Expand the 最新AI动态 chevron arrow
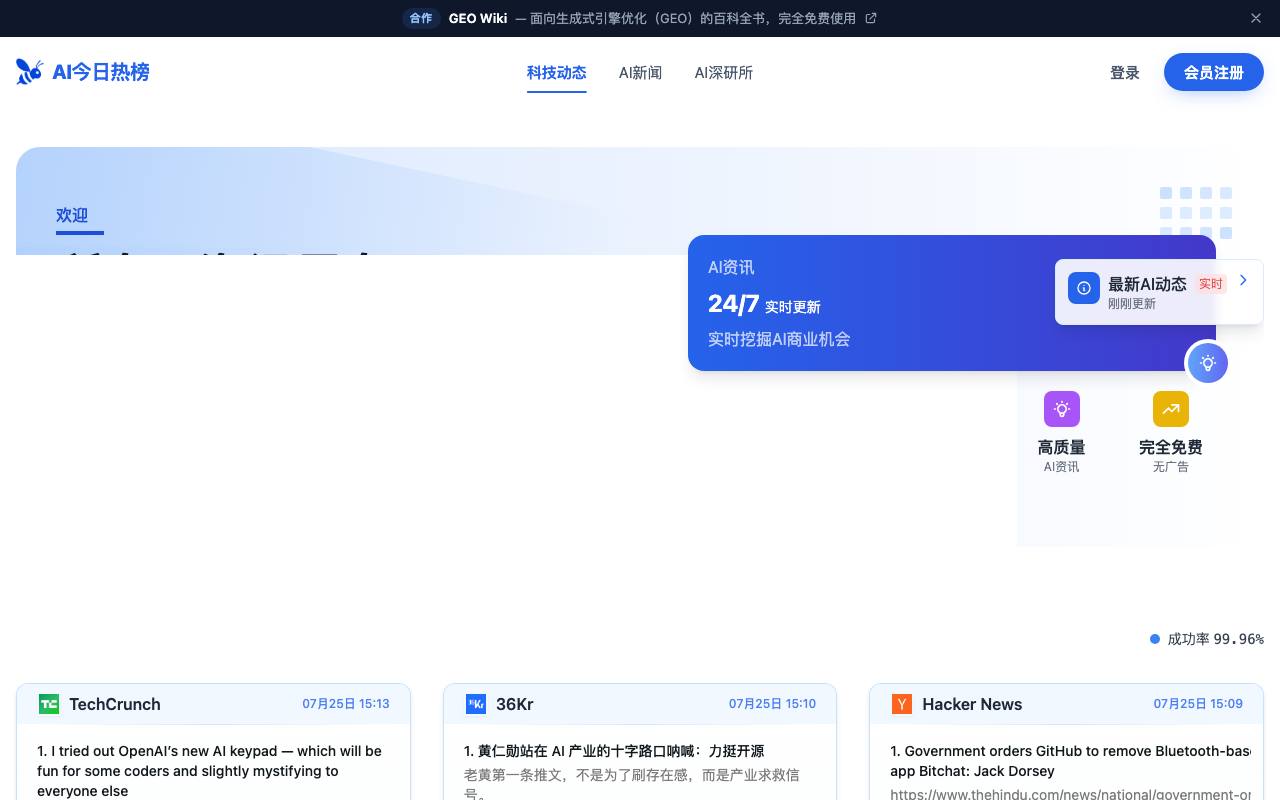 [1243, 280]
